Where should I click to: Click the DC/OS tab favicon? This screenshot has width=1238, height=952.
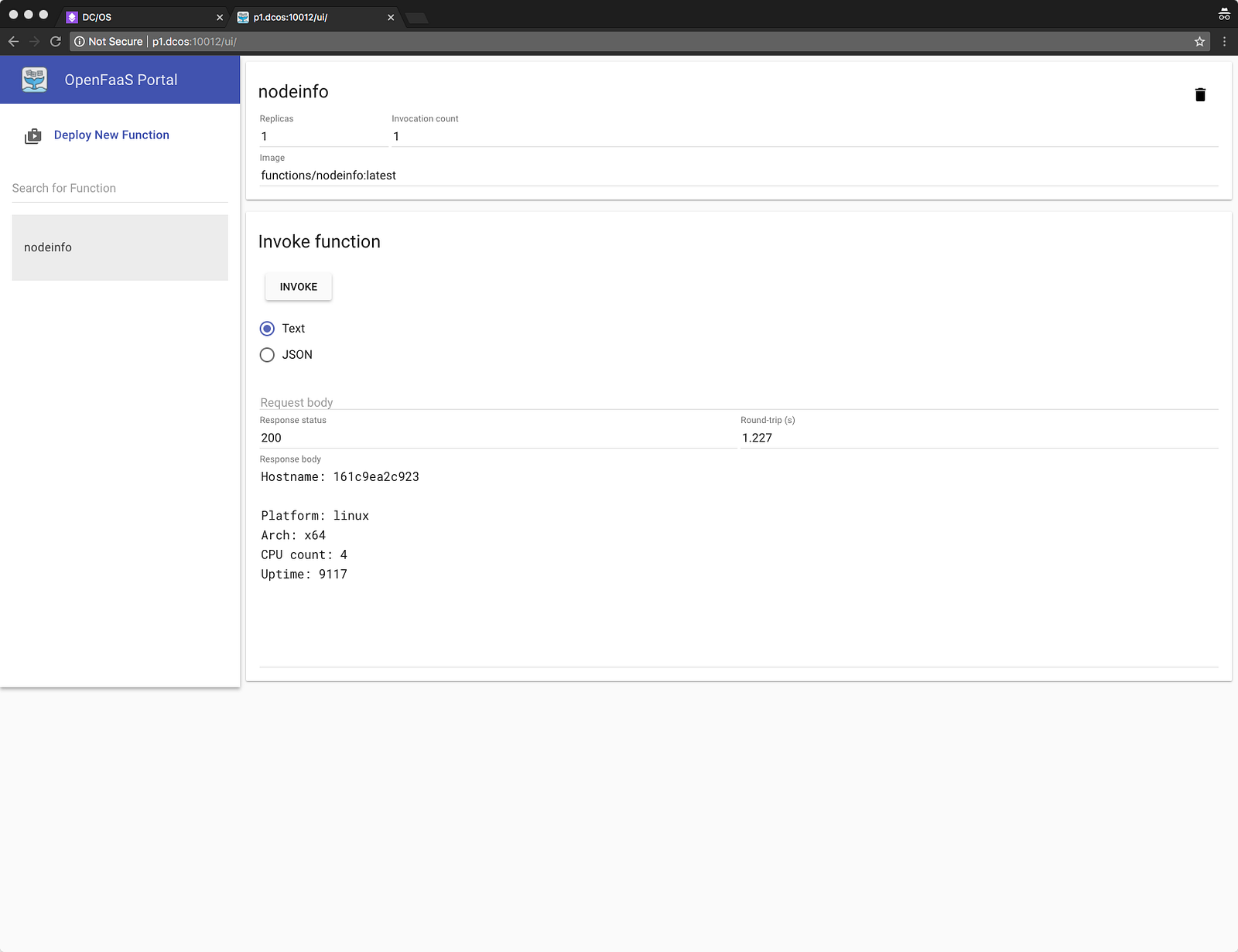72,17
